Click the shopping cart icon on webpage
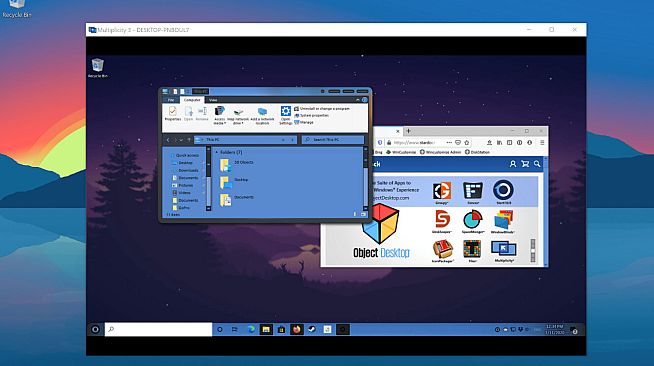Screen dimensions: 654x366 525,164
